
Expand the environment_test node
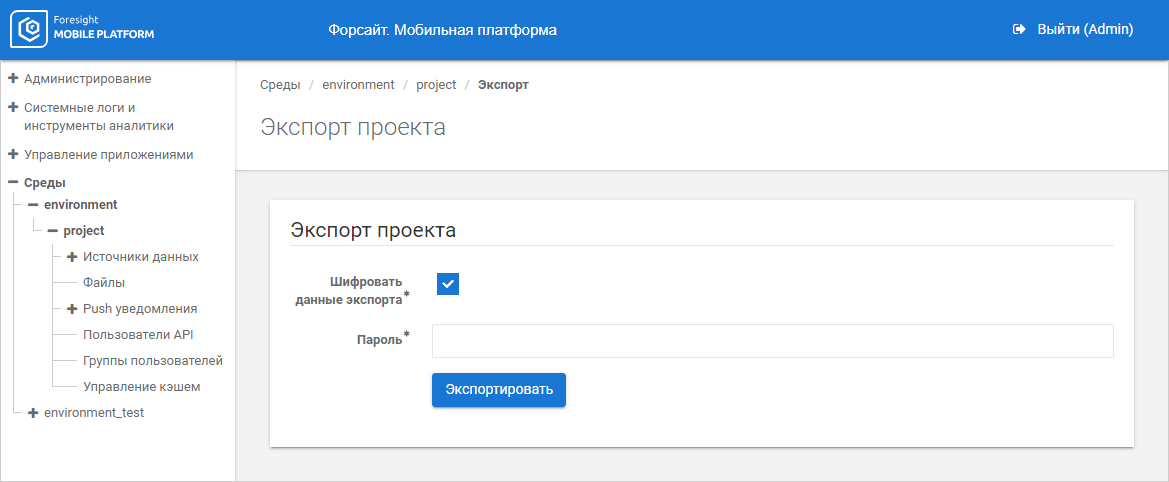pyautogui.click(x=33, y=413)
